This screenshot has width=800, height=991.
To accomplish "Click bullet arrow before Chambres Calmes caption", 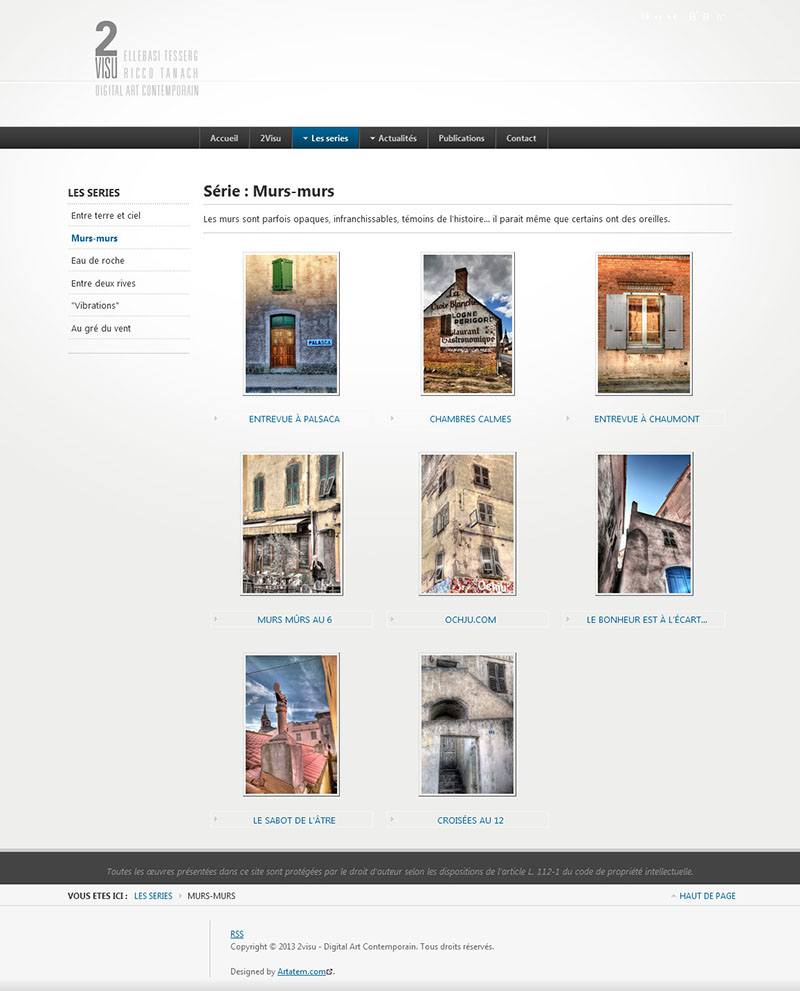I will [x=391, y=418].
